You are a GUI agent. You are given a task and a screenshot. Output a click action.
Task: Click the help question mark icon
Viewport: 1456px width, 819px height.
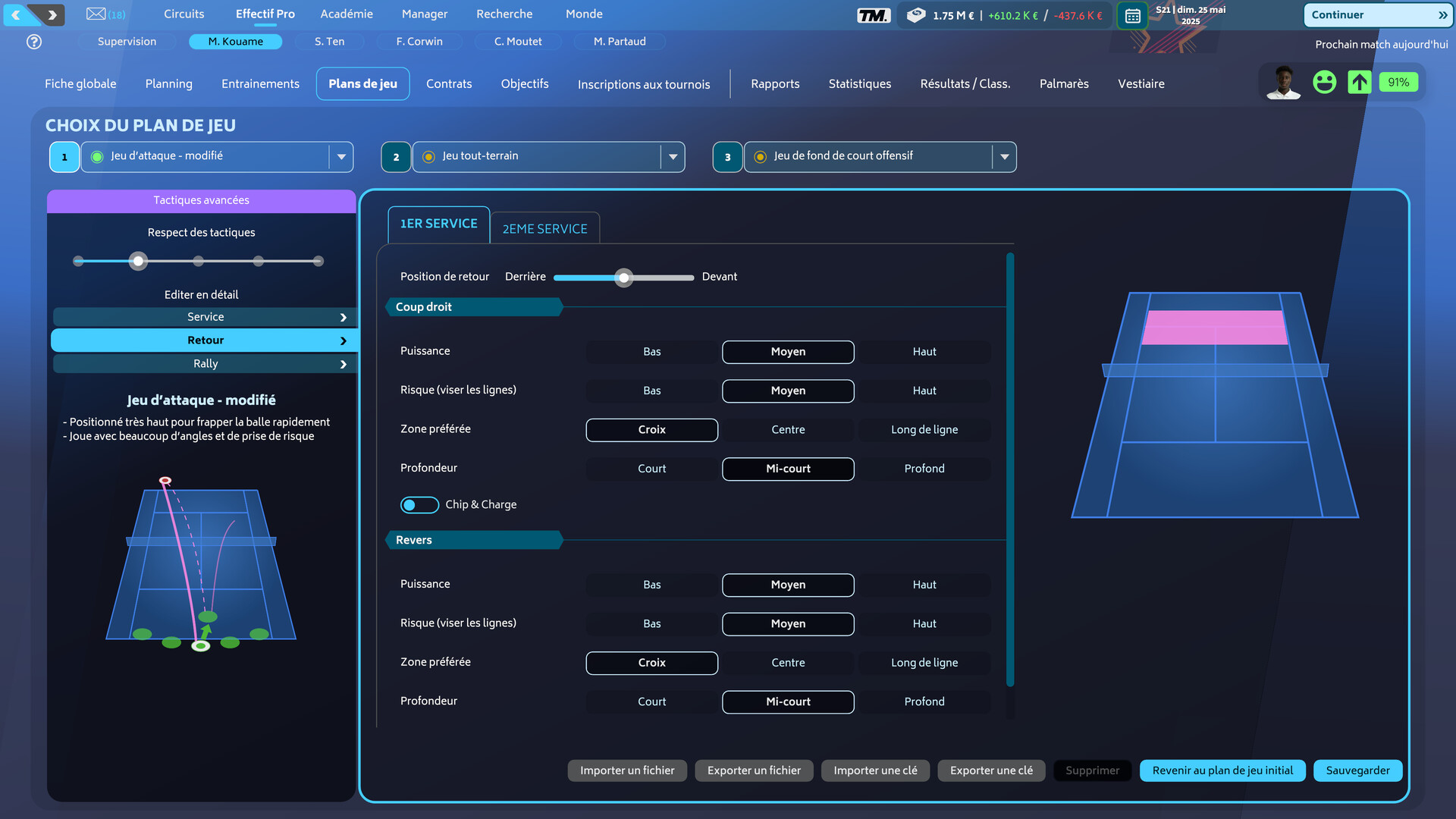[34, 42]
